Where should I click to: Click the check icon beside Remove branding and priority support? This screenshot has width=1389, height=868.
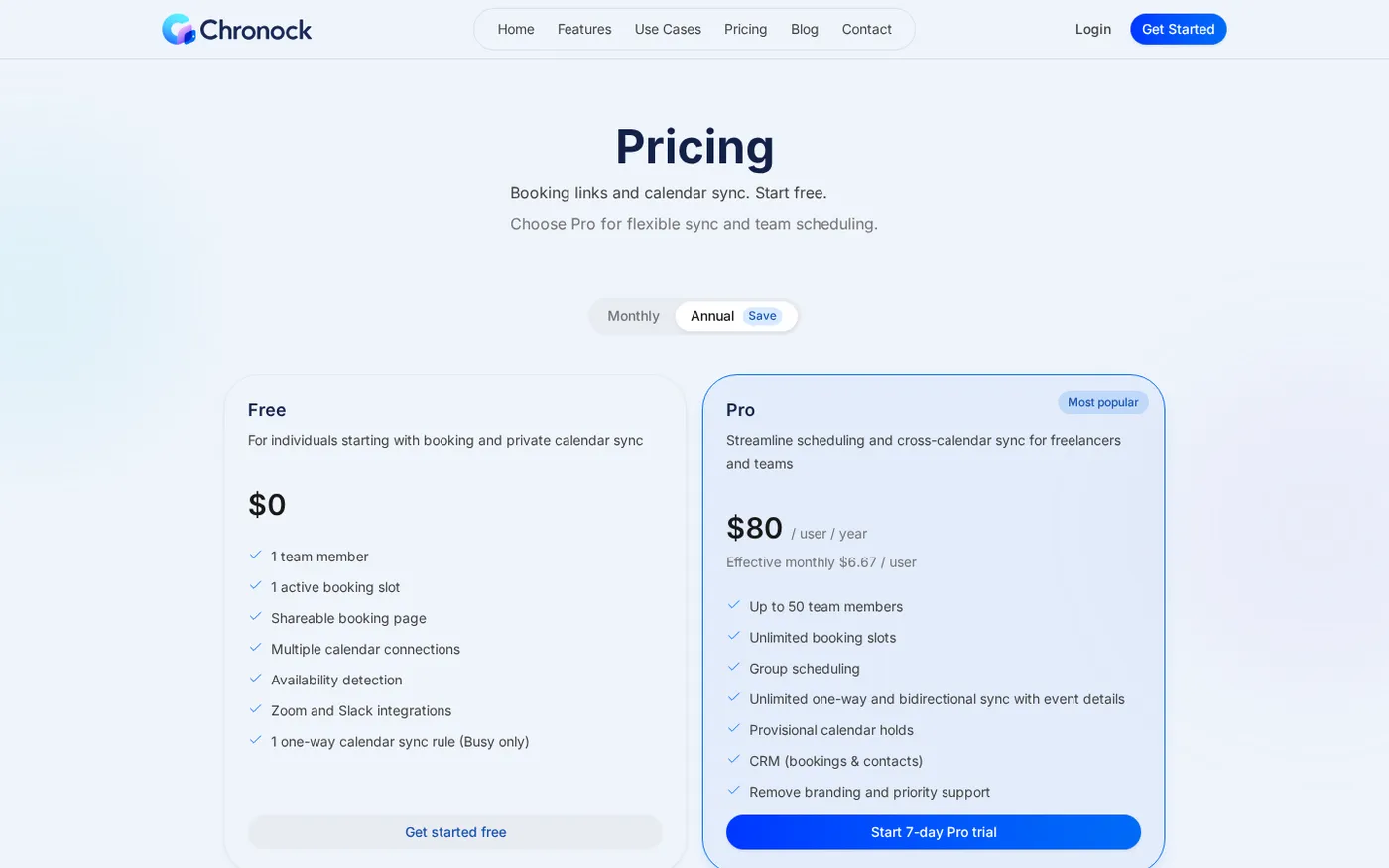(x=734, y=790)
